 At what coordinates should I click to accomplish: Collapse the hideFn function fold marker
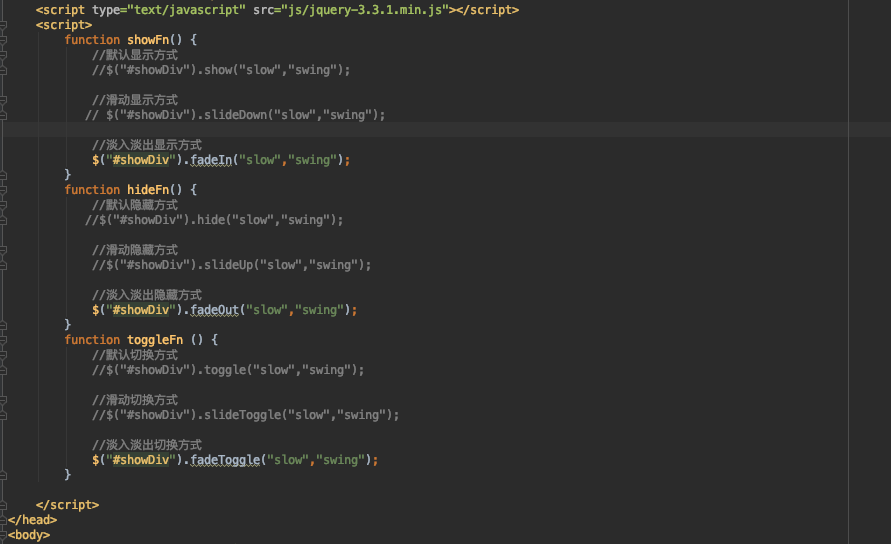click(3, 190)
